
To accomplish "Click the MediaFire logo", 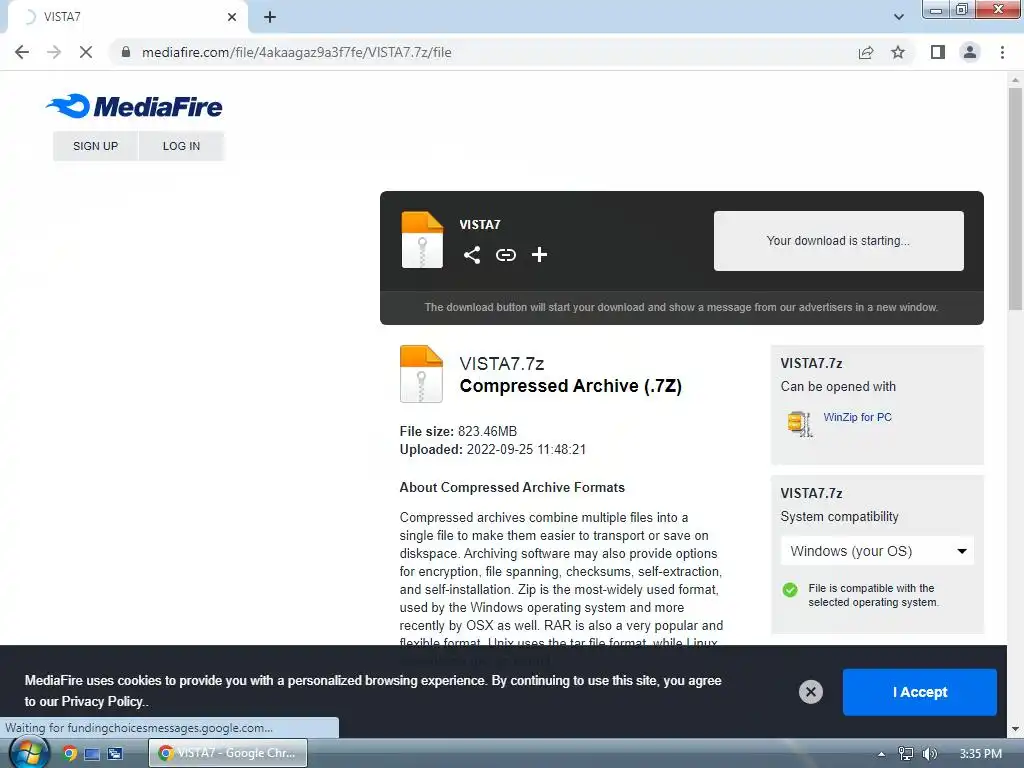I will (x=135, y=106).
